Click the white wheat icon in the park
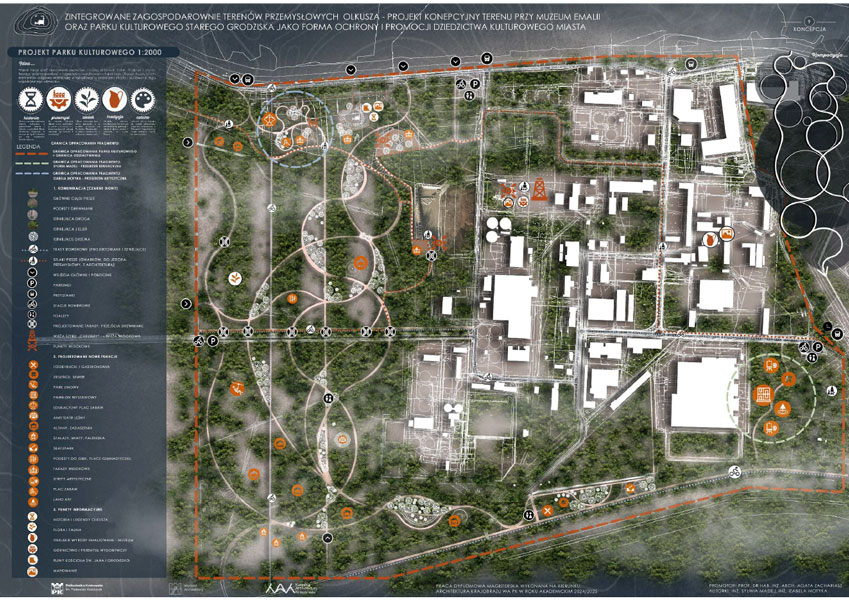Viewport: 849px width, 600px height. (236, 277)
